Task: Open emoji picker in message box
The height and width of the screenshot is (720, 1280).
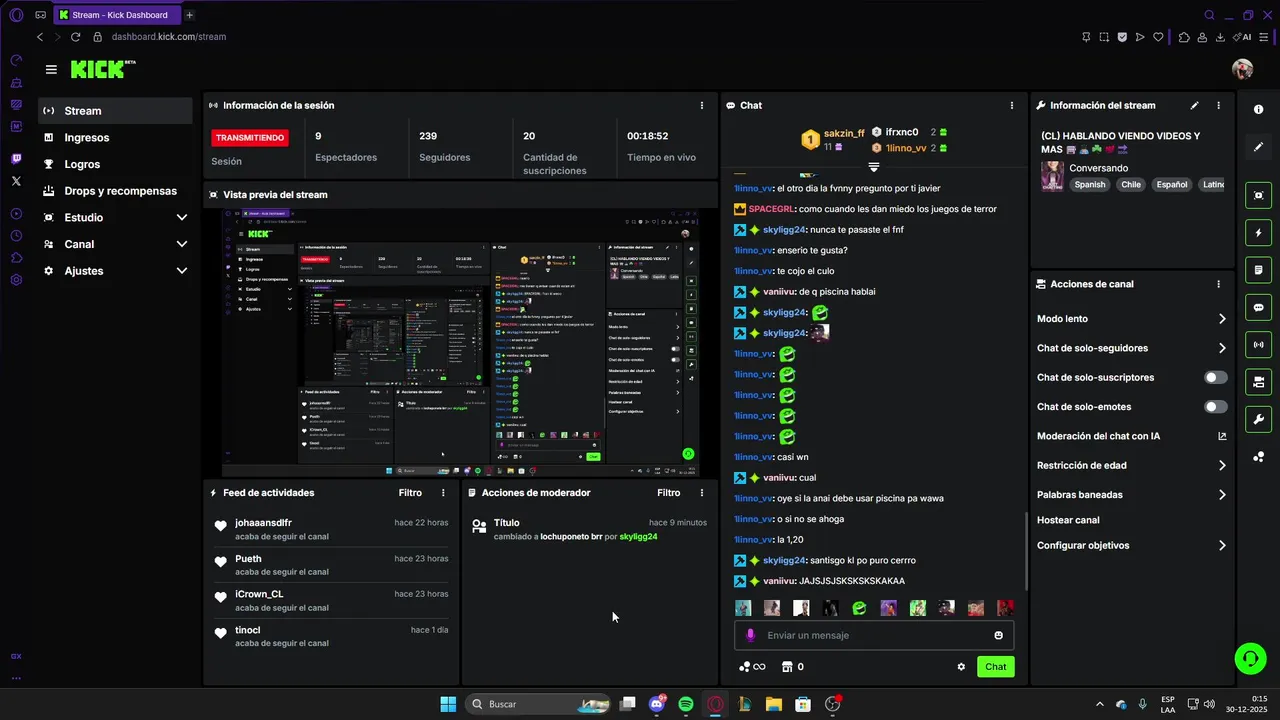Action: click(x=998, y=635)
